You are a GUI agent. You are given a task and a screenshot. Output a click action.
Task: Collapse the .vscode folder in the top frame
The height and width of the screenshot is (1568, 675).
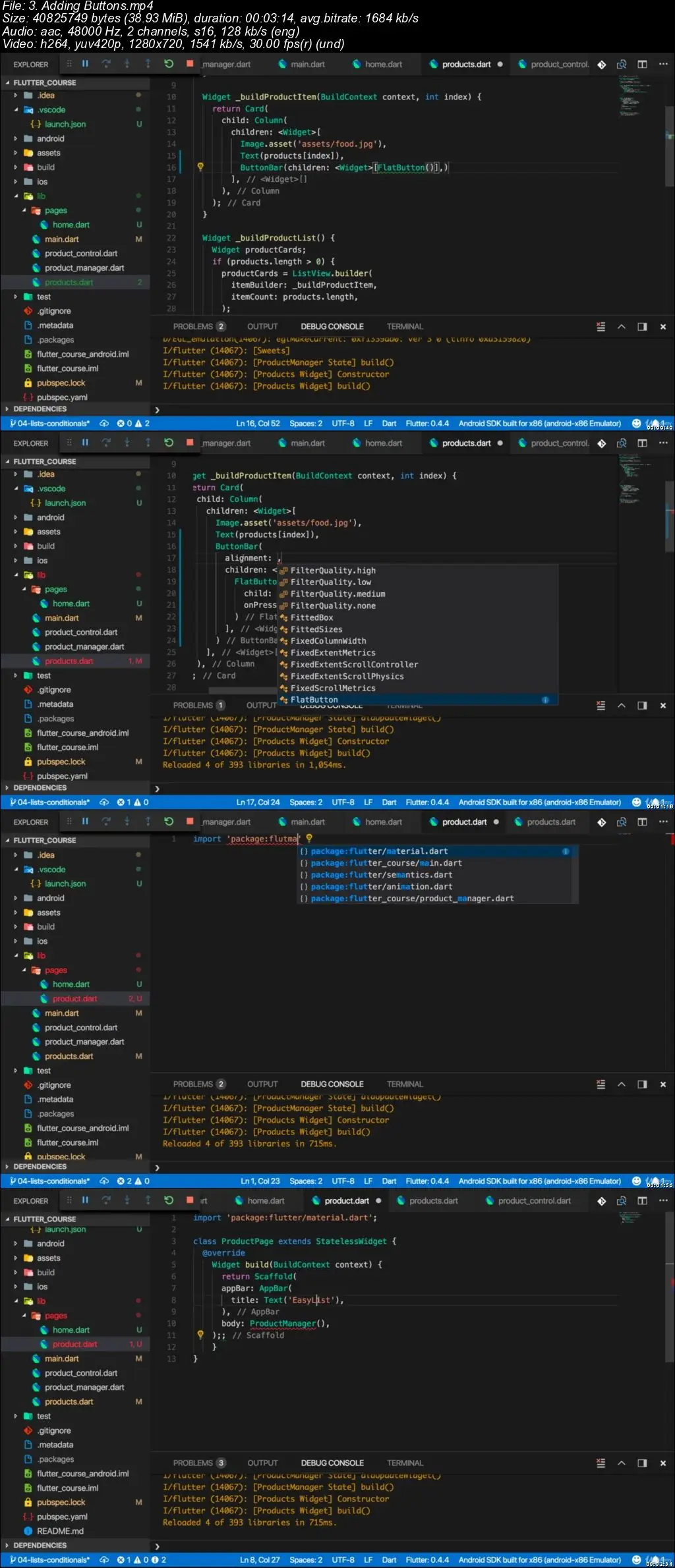tap(16, 110)
